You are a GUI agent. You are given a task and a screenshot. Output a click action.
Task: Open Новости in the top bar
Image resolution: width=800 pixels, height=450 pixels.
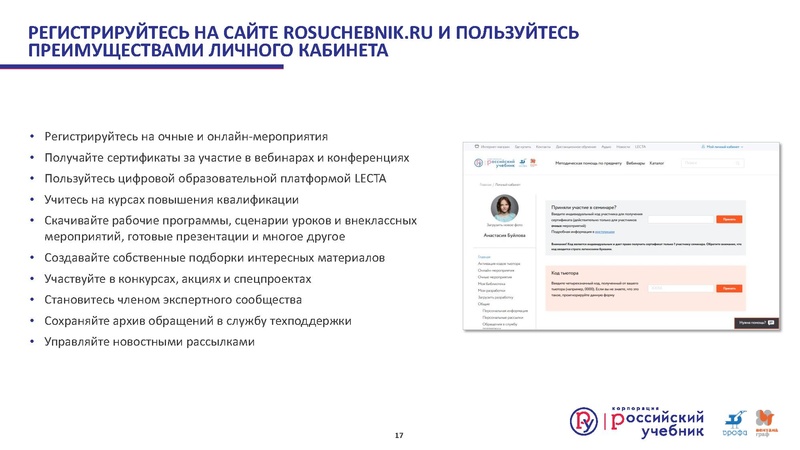623,146
